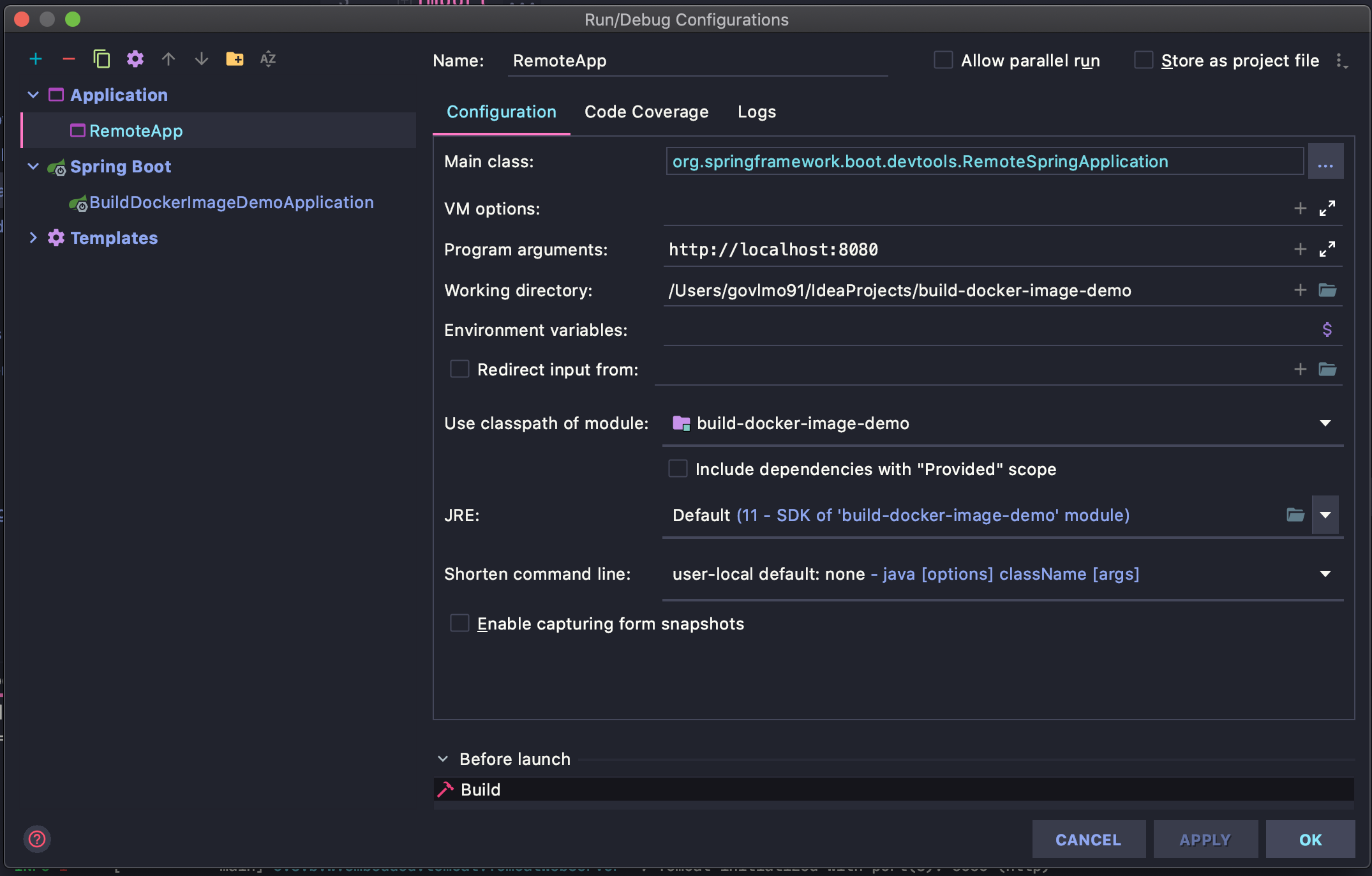This screenshot has width=1372, height=876.
Task: Check Include dependencies with Provided scope
Action: 678,469
